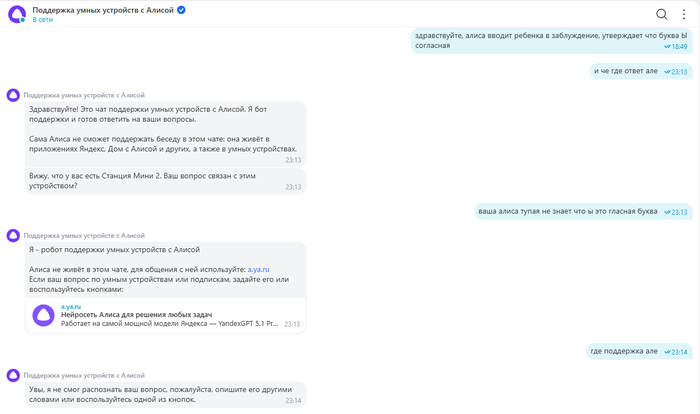Click bot avatar beside the 'Здравствуйте!' greeting message
The width and height of the screenshot is (700, 414).
[13, 95]
